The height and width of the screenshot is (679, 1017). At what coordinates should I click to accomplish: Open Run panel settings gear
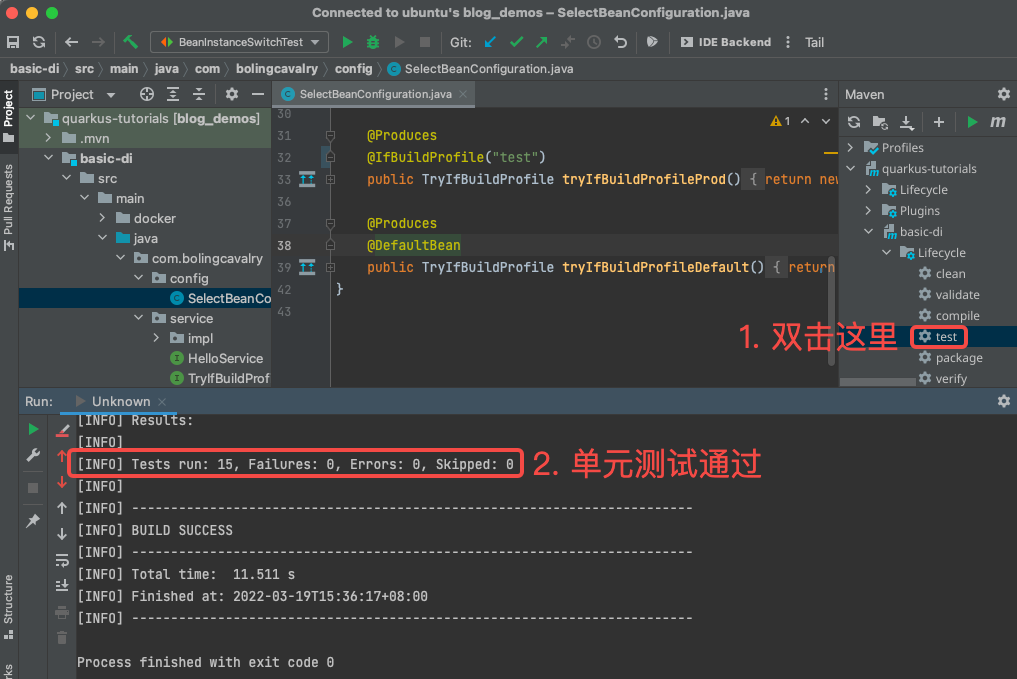coord(1003,401)
